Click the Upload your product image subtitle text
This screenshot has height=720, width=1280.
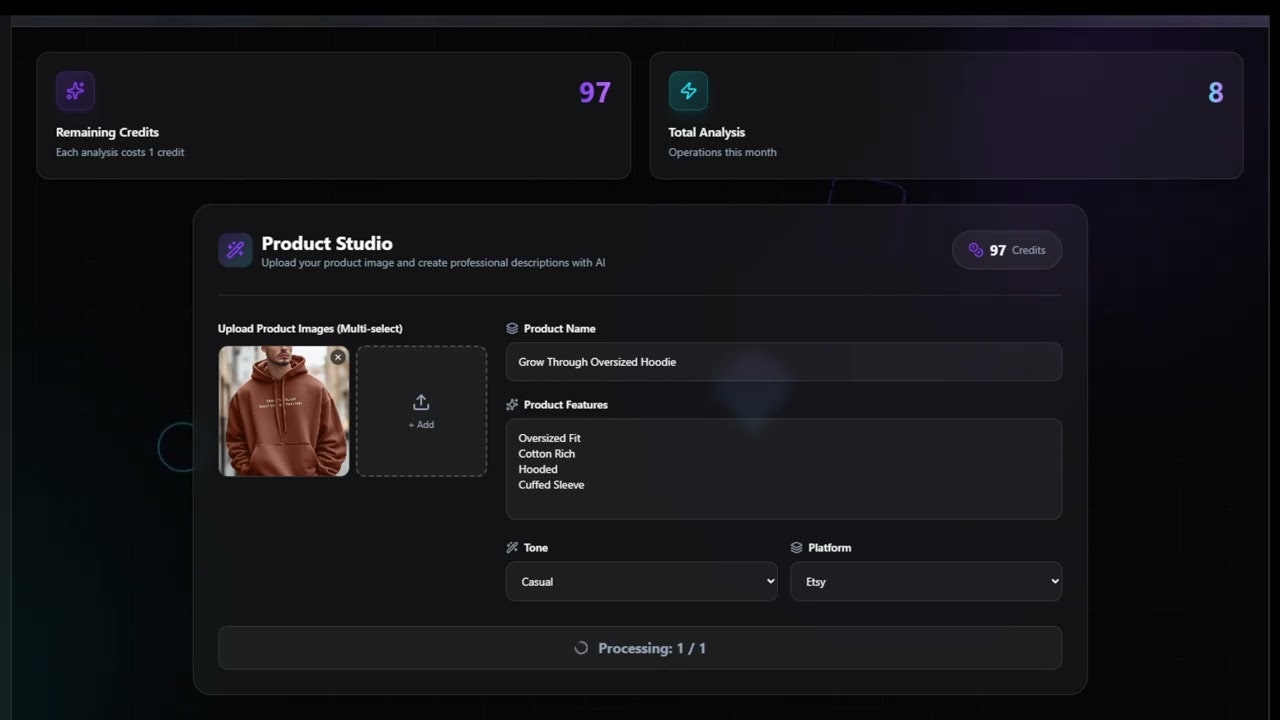[x=433, y=263]
